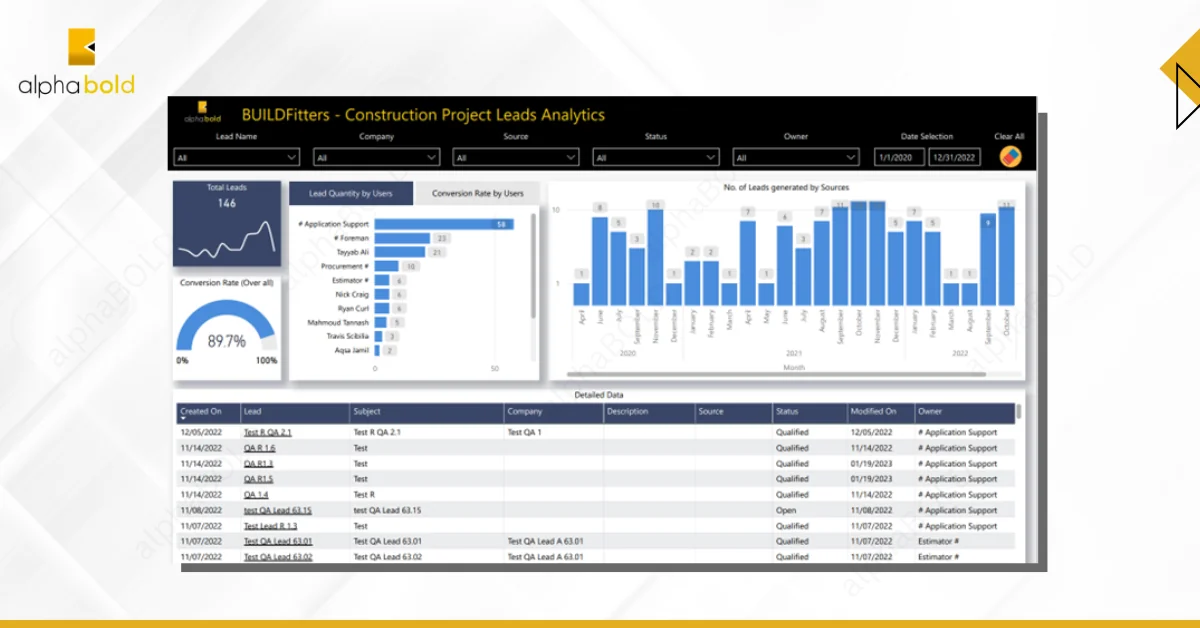Open the QA R 1.6 lead link

point(260,448)
